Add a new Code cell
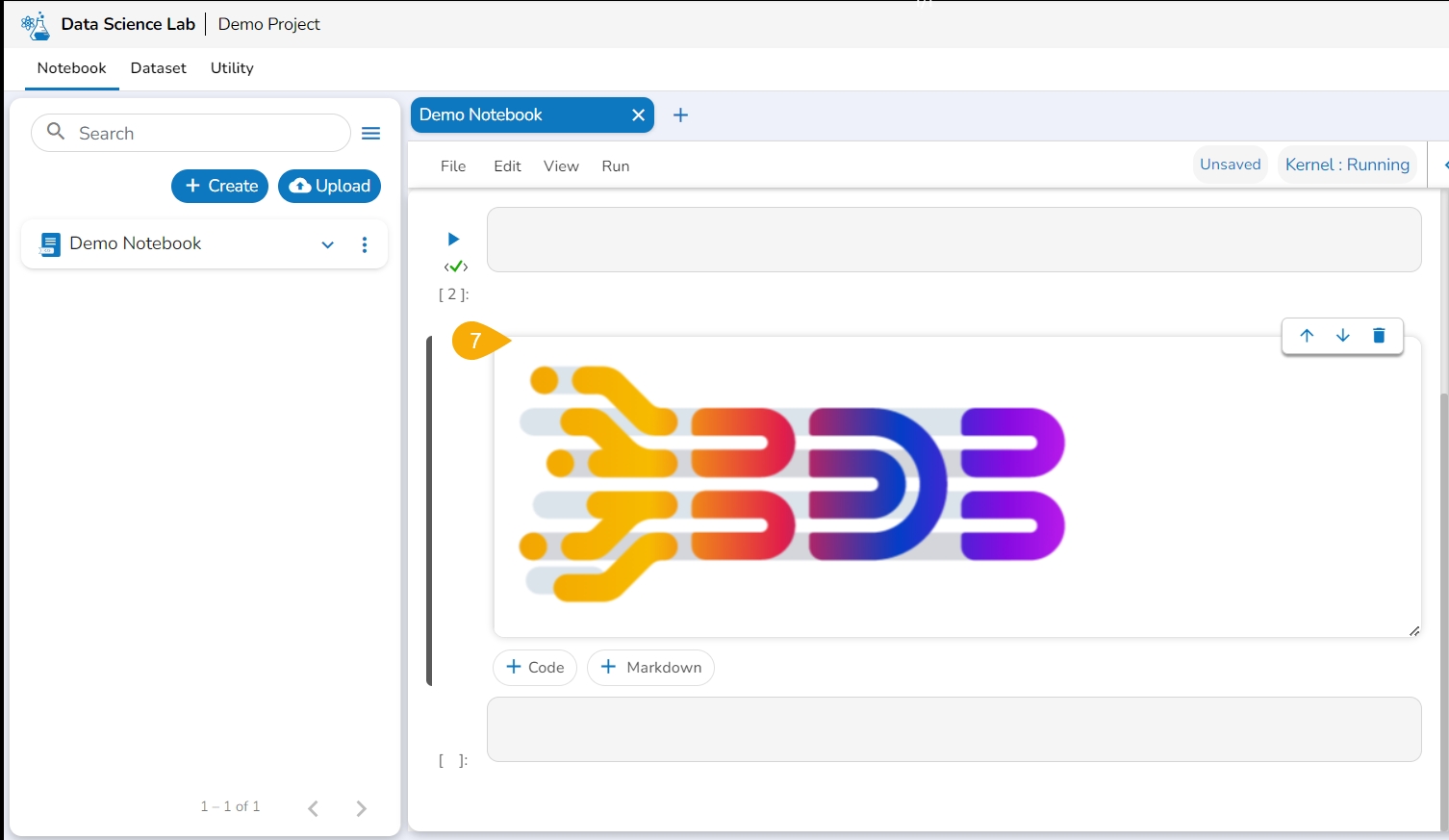Viewport: 1449px width, 840px height. tap(535, 668)
